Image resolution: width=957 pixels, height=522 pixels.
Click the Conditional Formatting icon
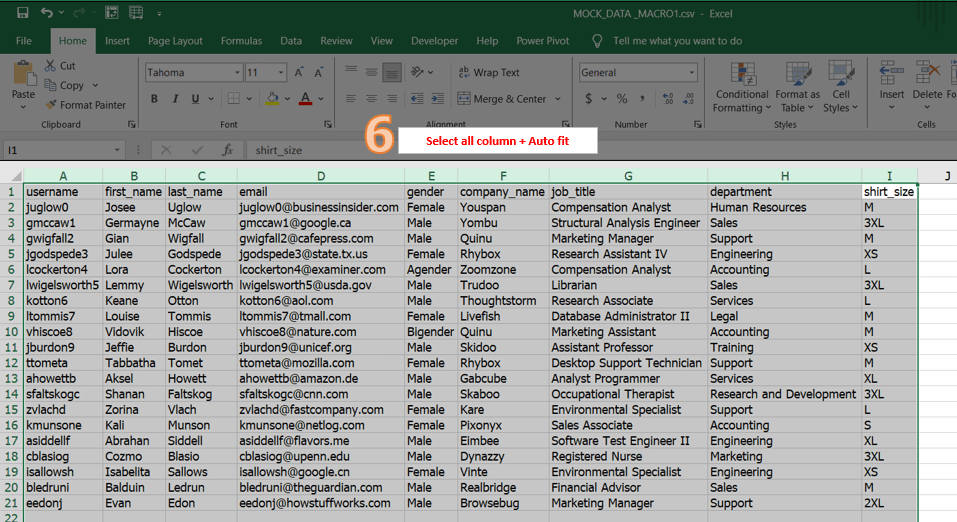[742, 75]
